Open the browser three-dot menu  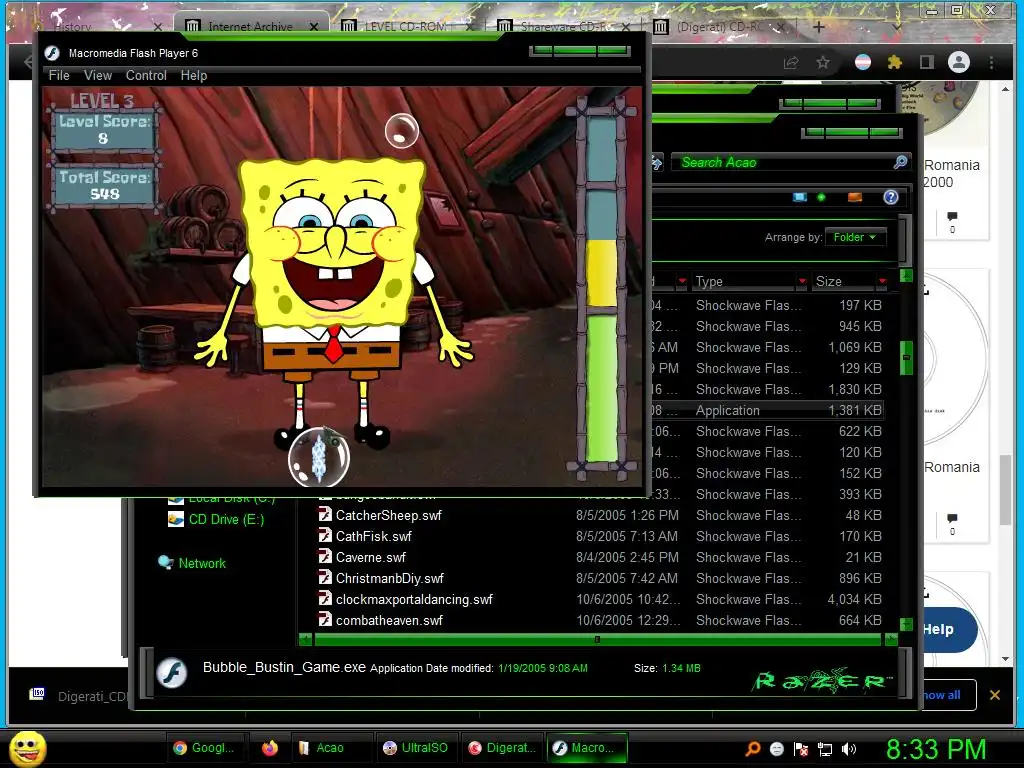991,62
